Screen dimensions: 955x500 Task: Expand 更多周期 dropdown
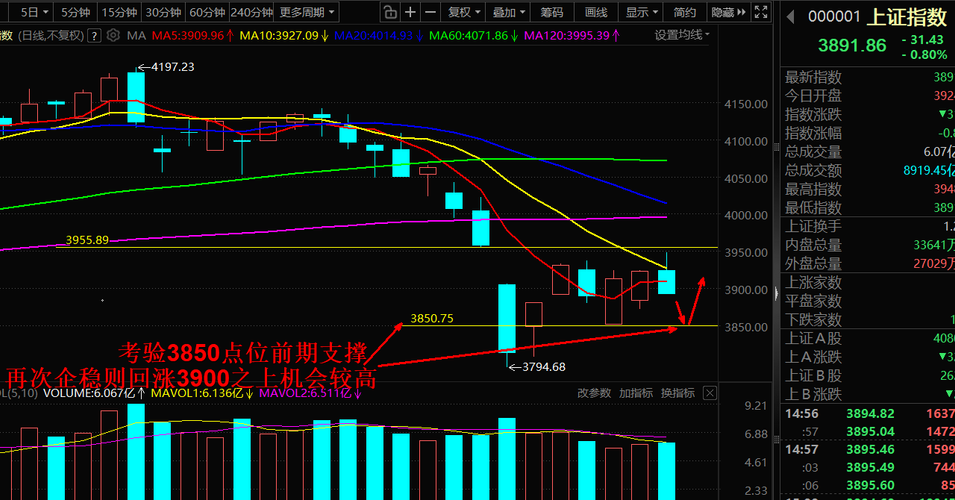(x=308, y=12)
